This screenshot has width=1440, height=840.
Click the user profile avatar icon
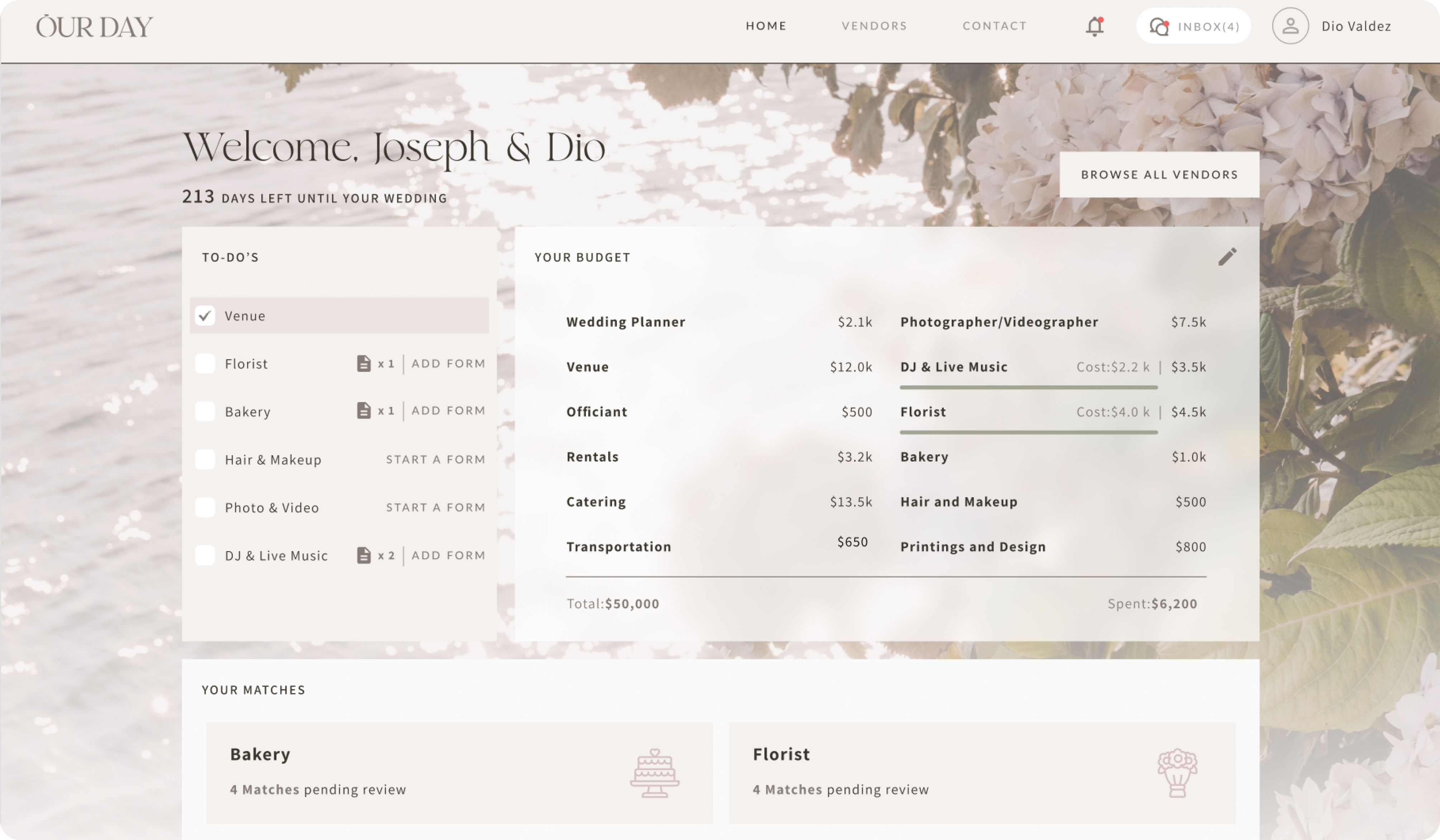coord(1290,26)
